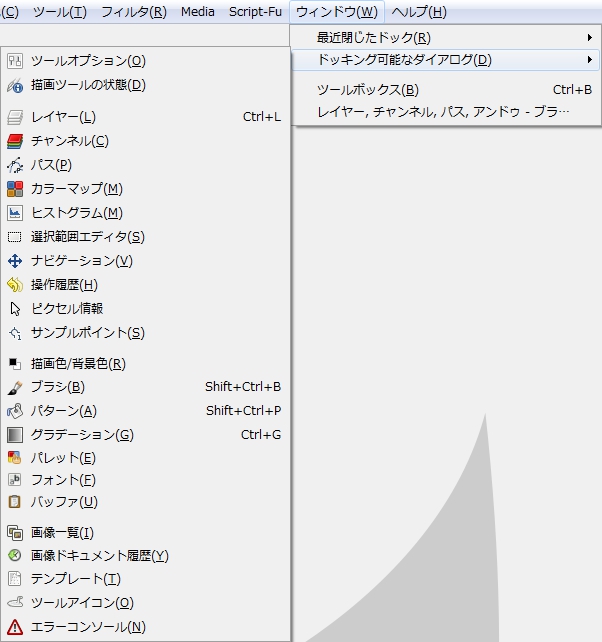This screenshot has height=642, width=602.
Task: Choose the 最近閉じたドック(R) entry
Action: (x=446, y=38)
